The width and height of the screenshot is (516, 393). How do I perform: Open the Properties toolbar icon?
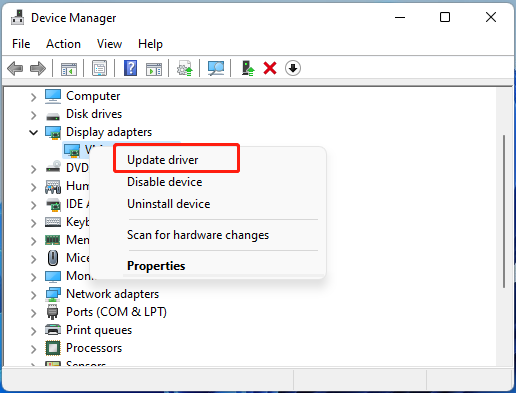[x=99, y=69]
